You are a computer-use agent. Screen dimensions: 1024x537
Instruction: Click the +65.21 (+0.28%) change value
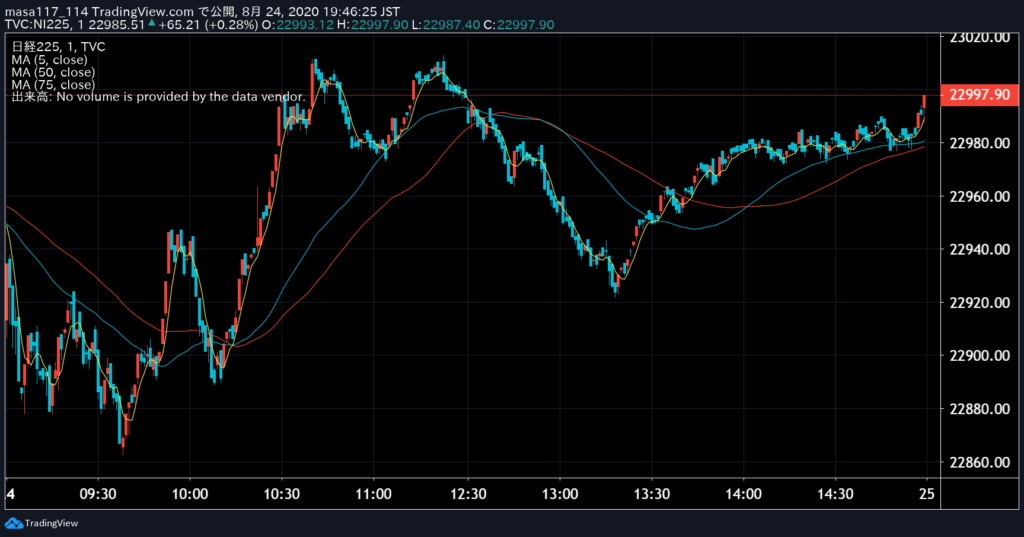[208, 25]
